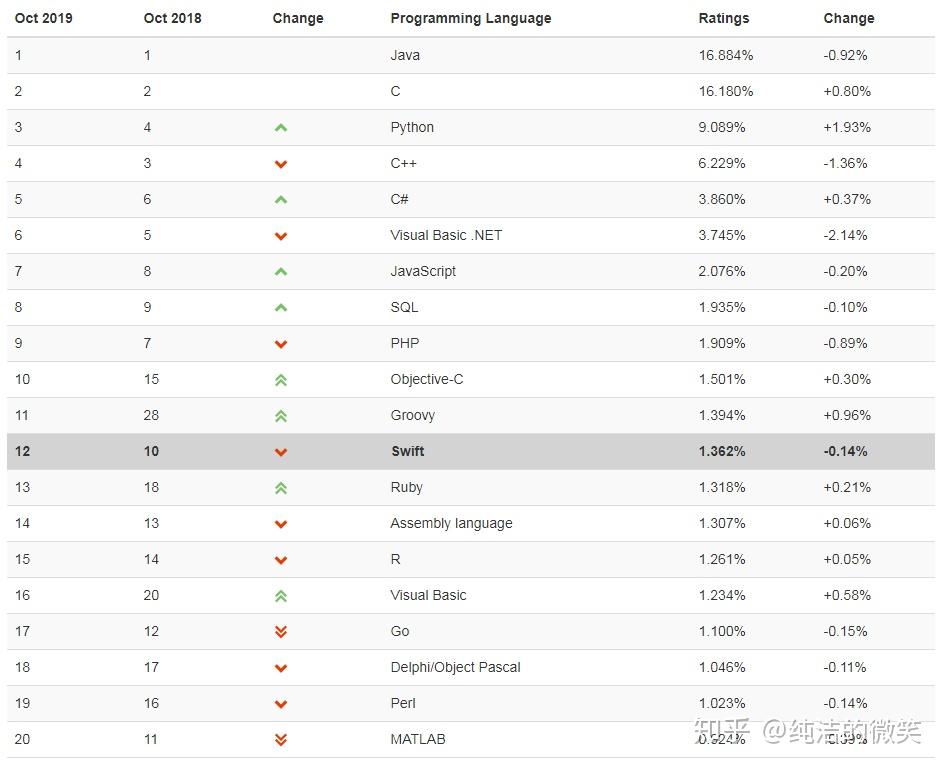The width and height of the screenshot is (946, 771).
Task: Click the Ratings column header
Action: 723,18
